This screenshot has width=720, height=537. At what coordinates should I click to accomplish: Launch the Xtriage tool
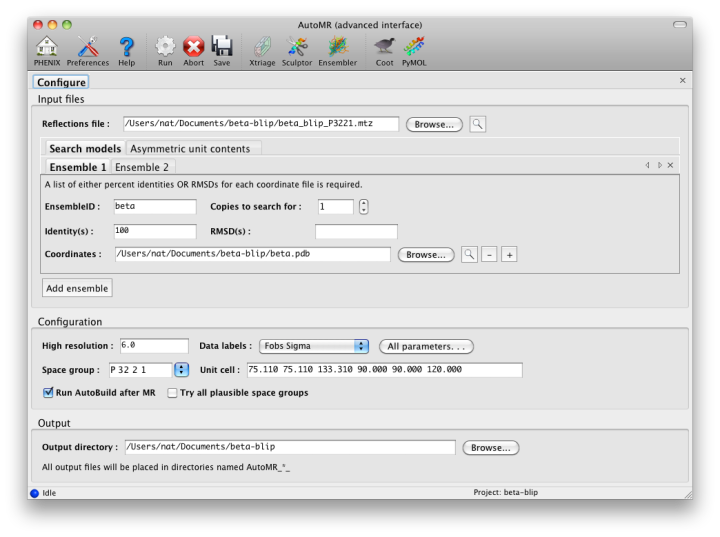pos(261,47)
